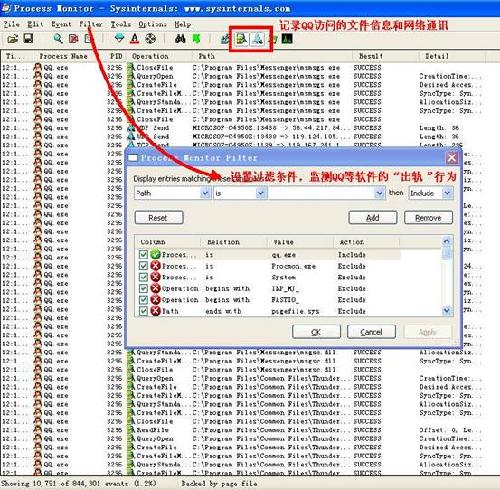Toggle the Show Network Activity toolbar icon

(x=257, y=39)
